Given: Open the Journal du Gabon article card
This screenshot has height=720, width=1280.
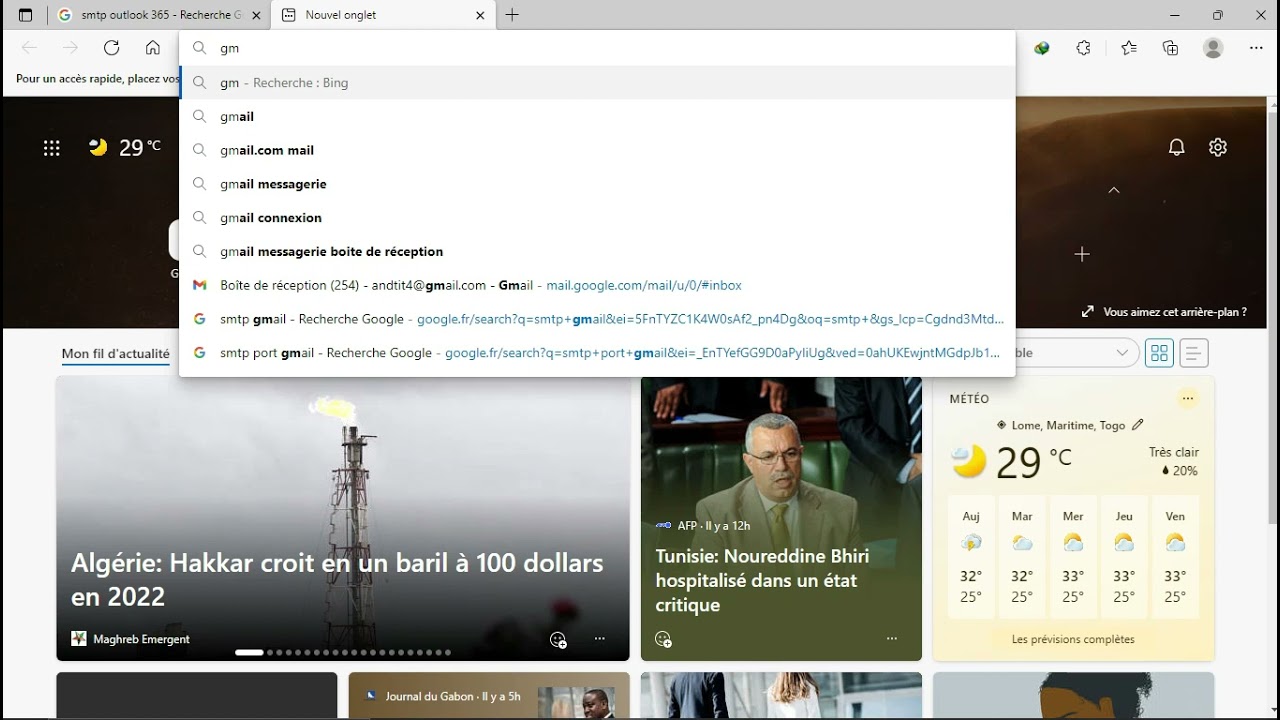Looking at the screenshot, I should [489, 695].
